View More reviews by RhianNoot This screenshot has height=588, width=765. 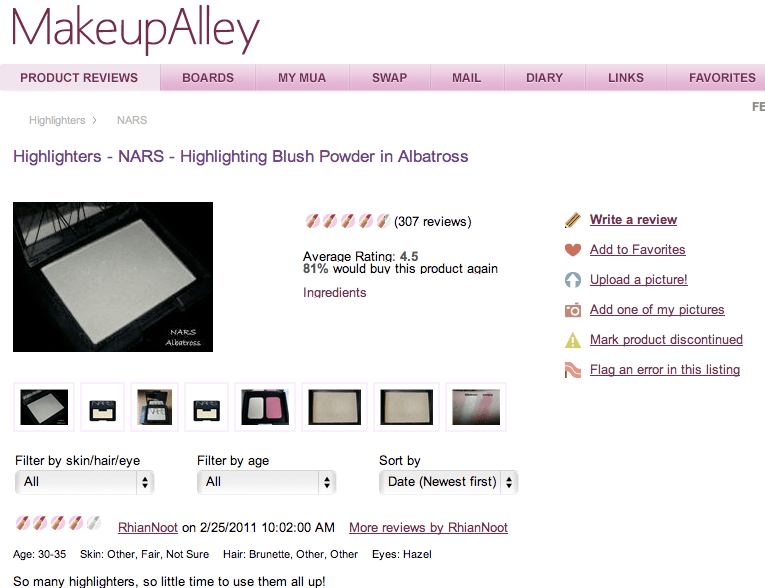428,527
